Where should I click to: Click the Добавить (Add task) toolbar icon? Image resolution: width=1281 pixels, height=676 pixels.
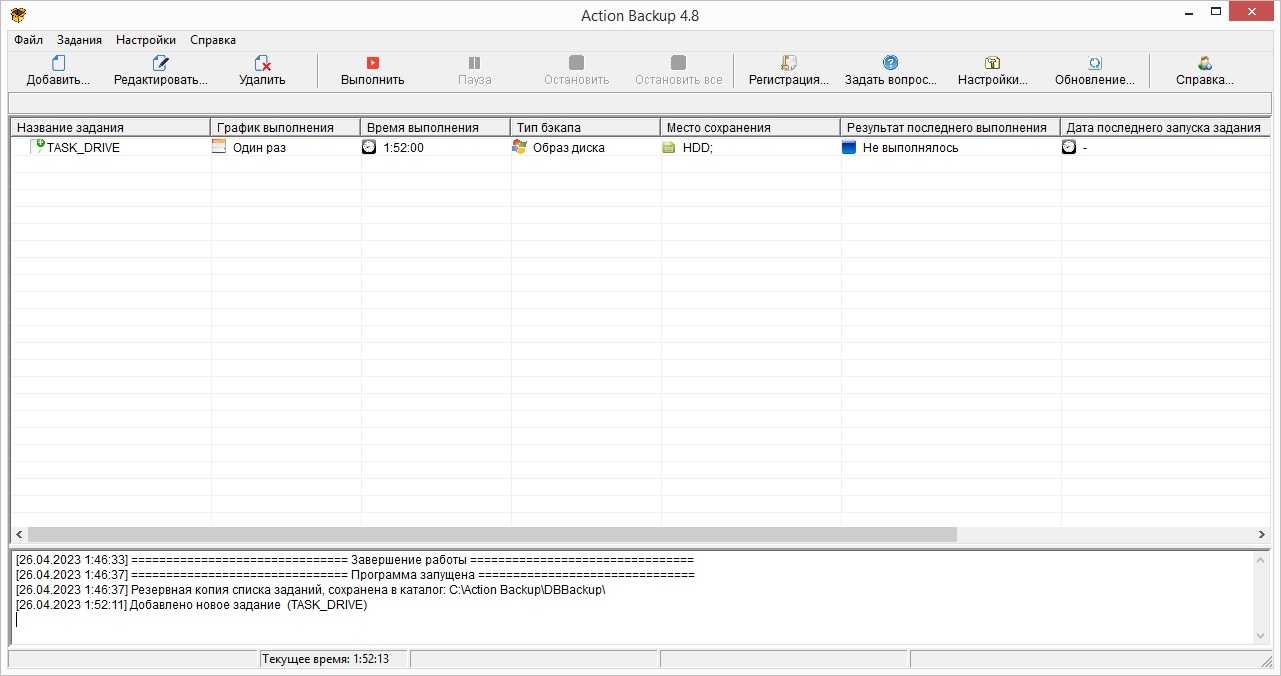(58, 64)
